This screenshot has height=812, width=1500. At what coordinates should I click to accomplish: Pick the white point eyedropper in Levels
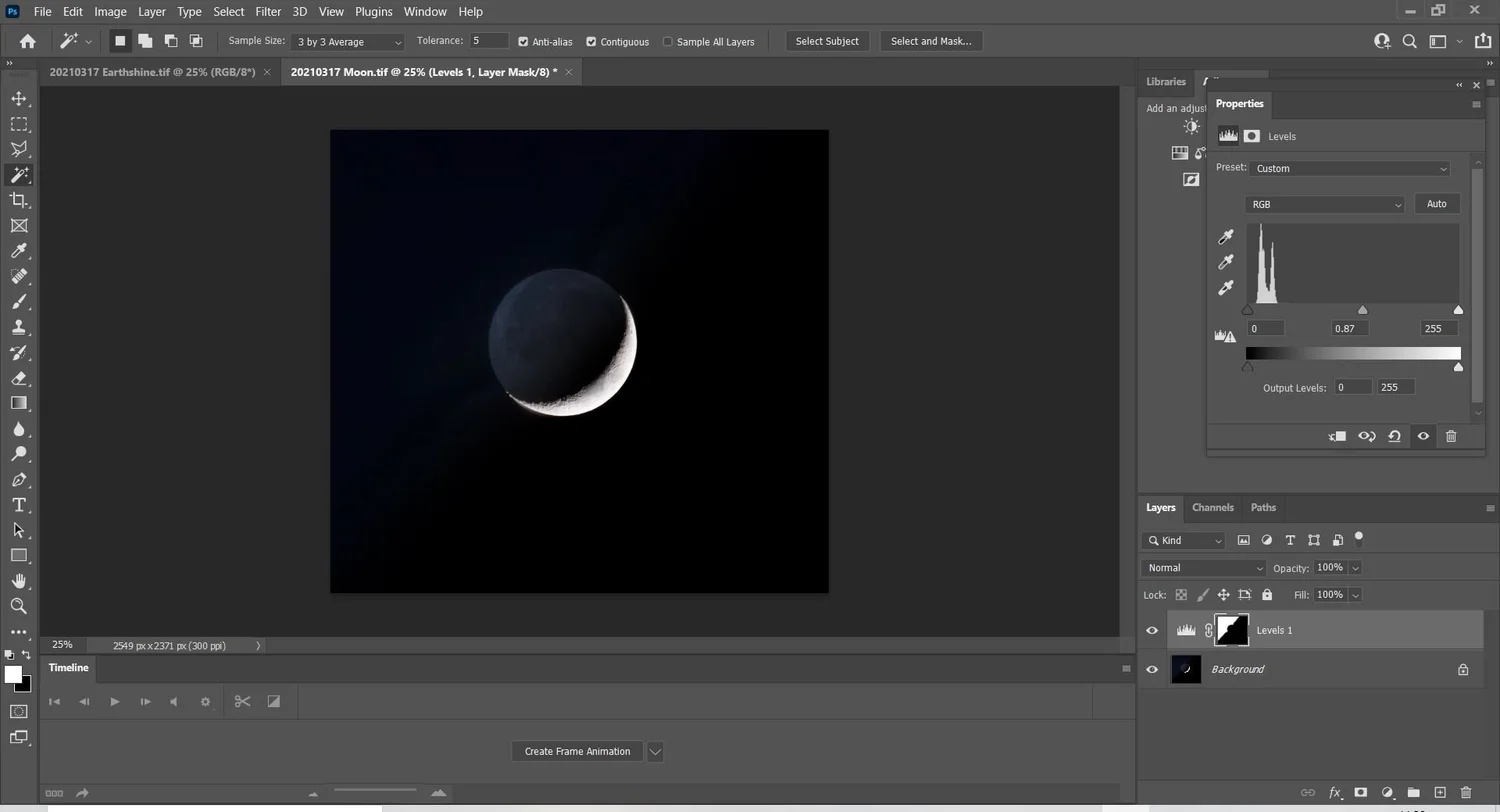[1226, 288]
